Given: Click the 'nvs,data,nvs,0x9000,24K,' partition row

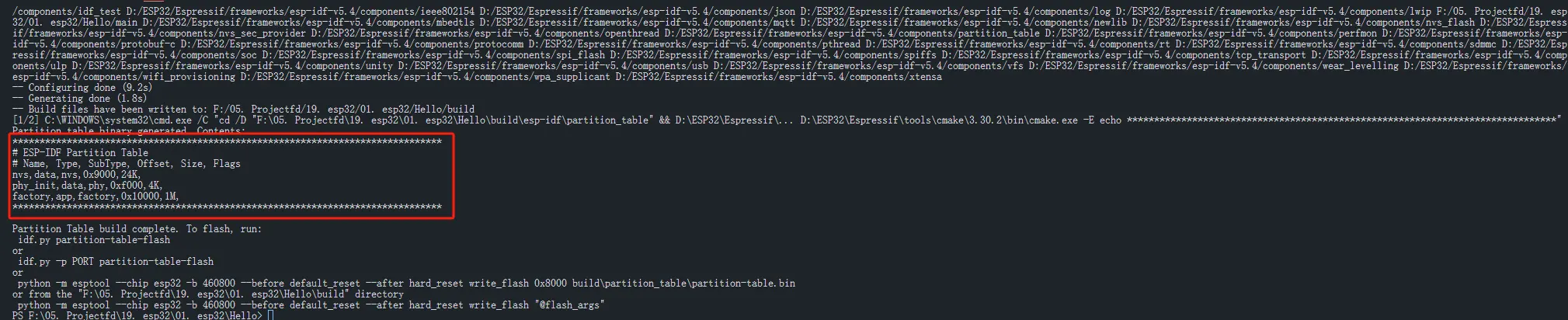Looking at the screenshot, I should click(76, 175).
